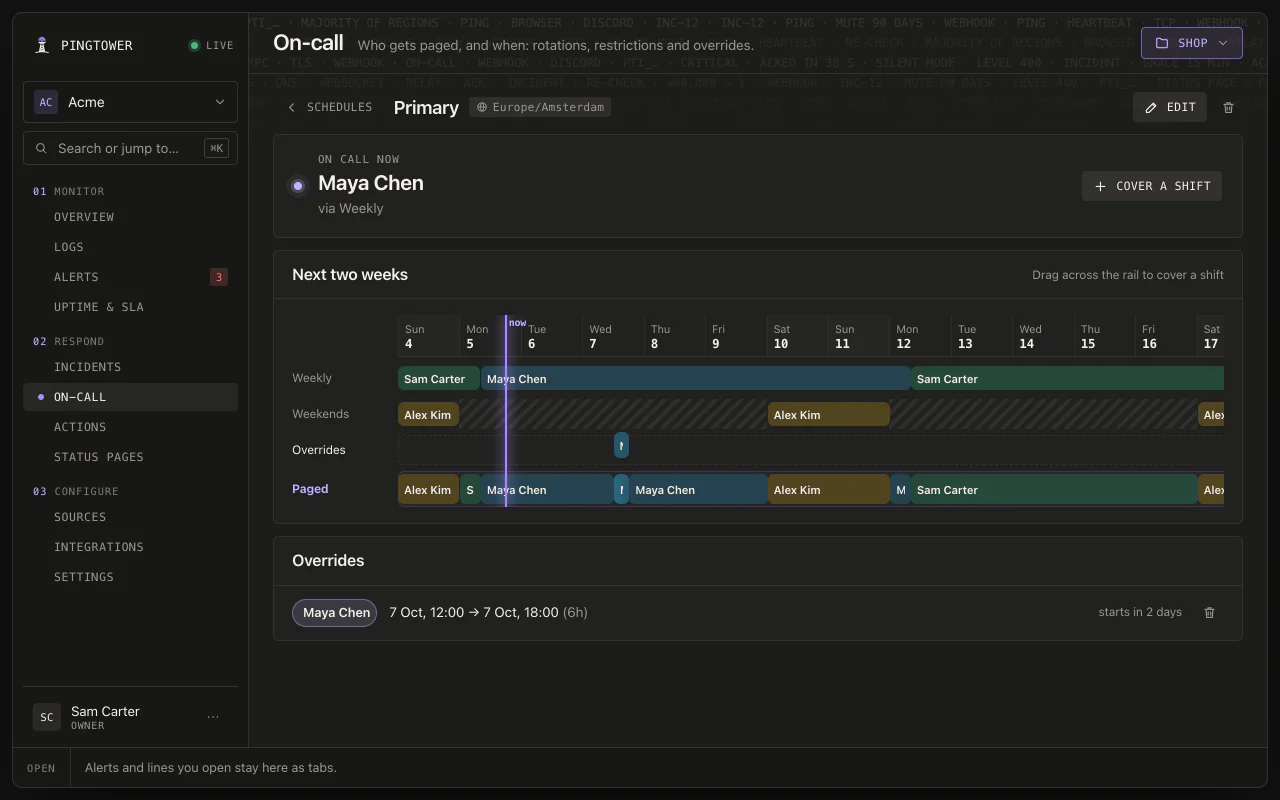Delete the Primary schedule via trash icon
The width and height of the screenshot is (1280, 800).
[1229, 107]
